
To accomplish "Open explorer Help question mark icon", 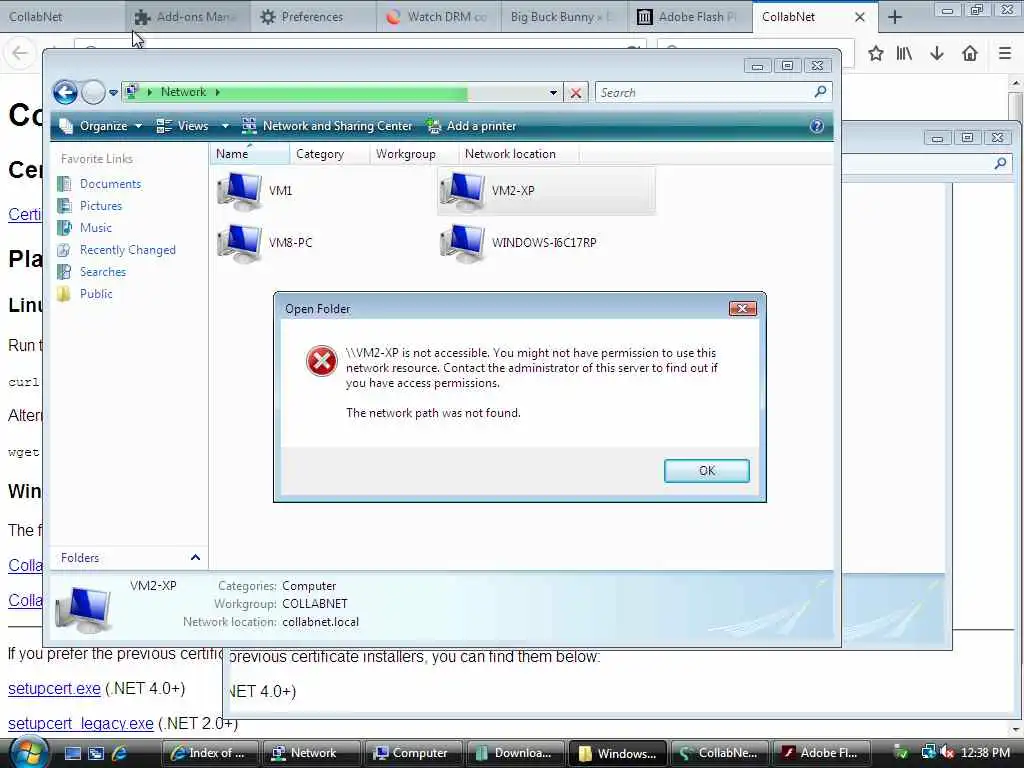I will pyautogui.click(x=816, y=126).
